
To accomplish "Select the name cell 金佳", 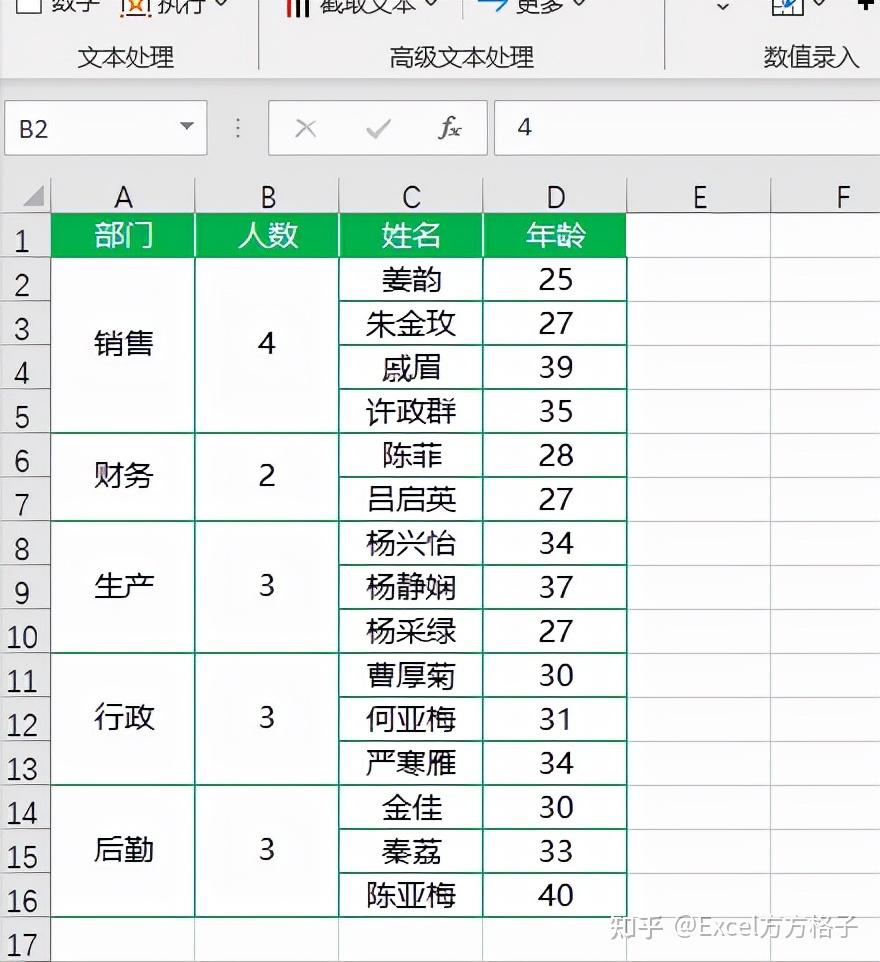I will coord(411,807).
